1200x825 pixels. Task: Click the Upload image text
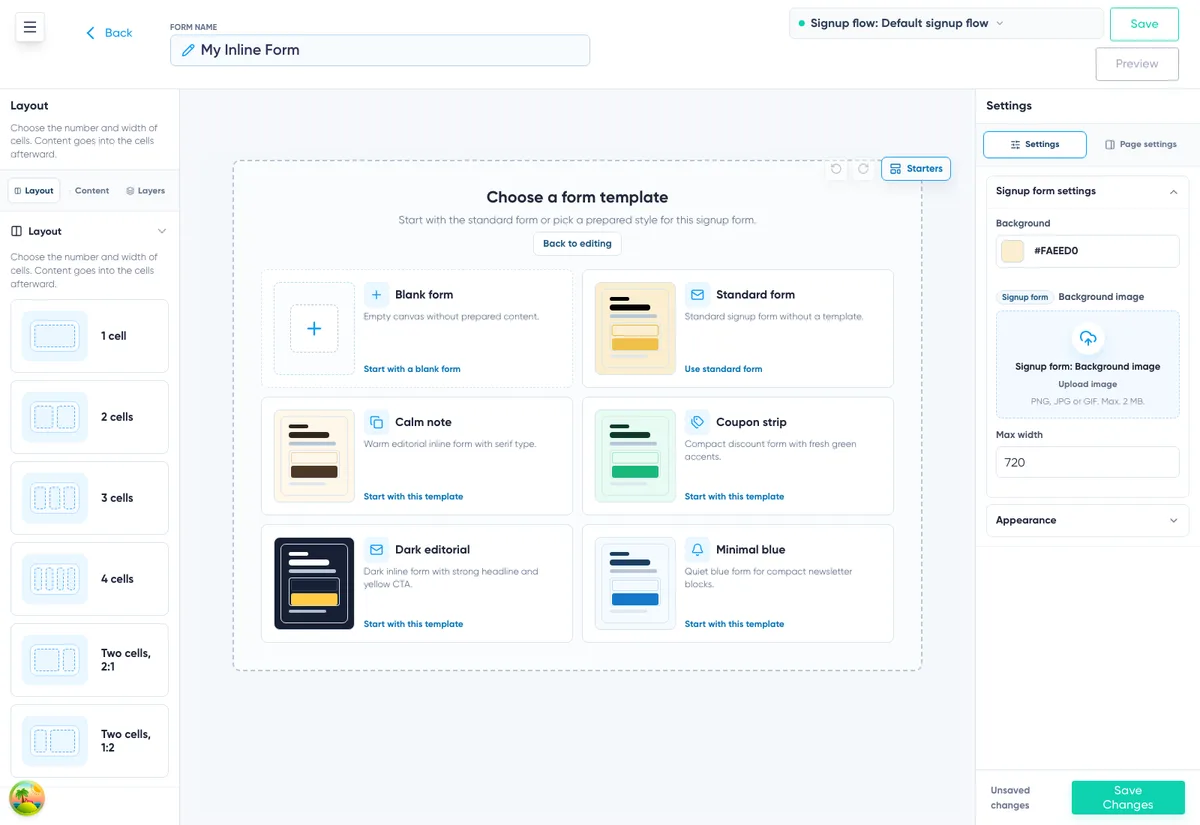(x=1088, y=384)
